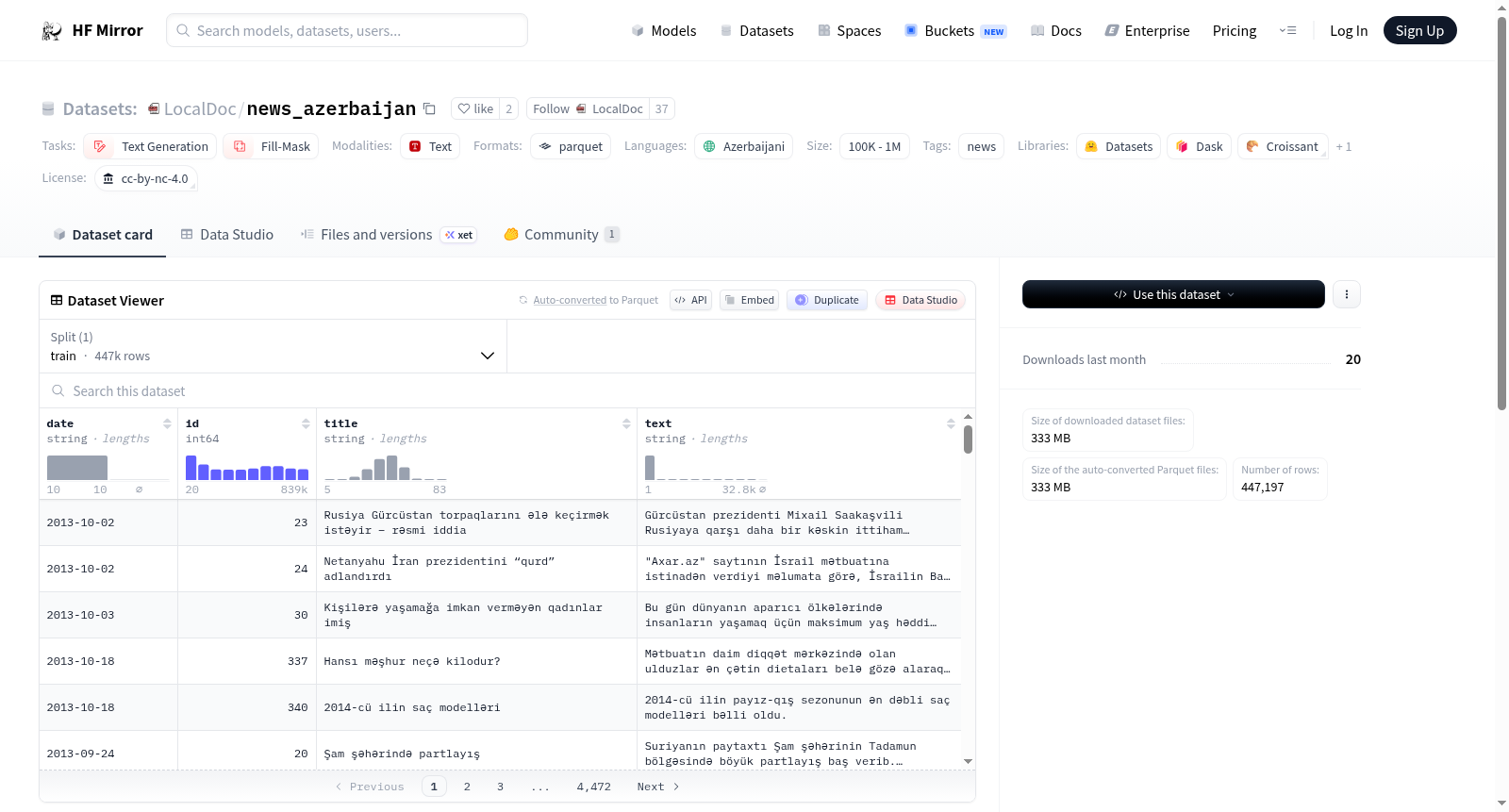Sort the title column with its sort arrows
Viewport: 1509px width, 812px height.
[x=626, y=423]
